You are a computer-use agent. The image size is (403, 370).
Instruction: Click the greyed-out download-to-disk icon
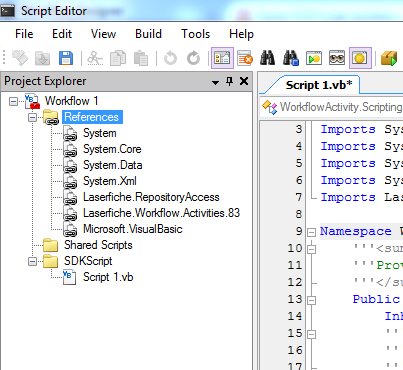43,58
